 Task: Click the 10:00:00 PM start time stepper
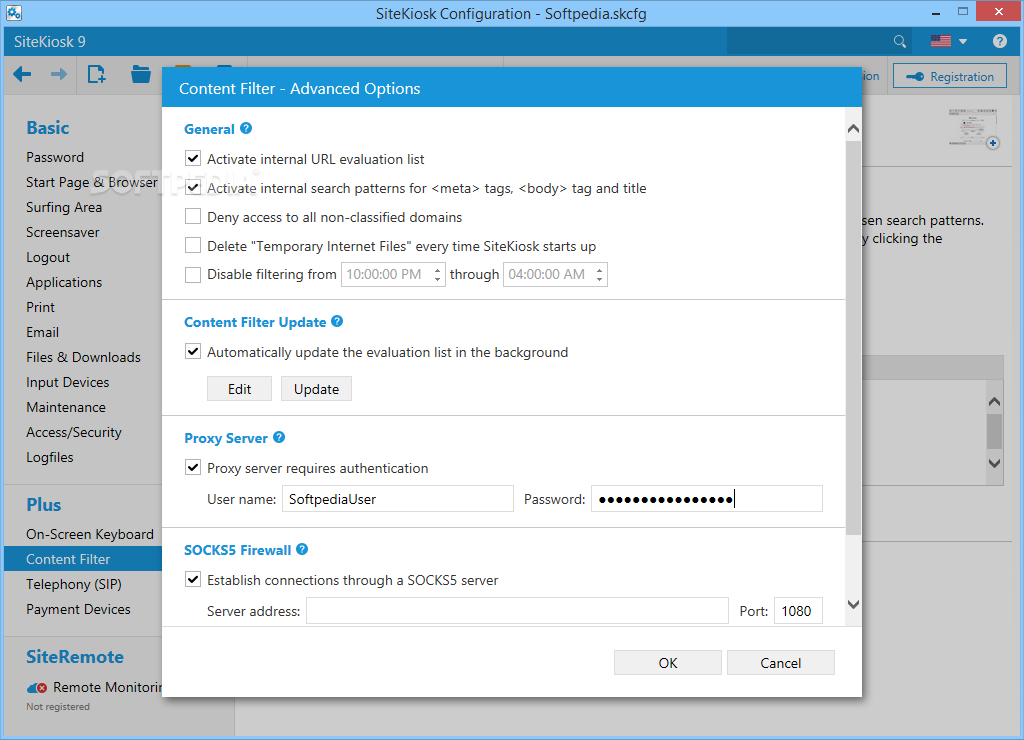pos(438,274)
